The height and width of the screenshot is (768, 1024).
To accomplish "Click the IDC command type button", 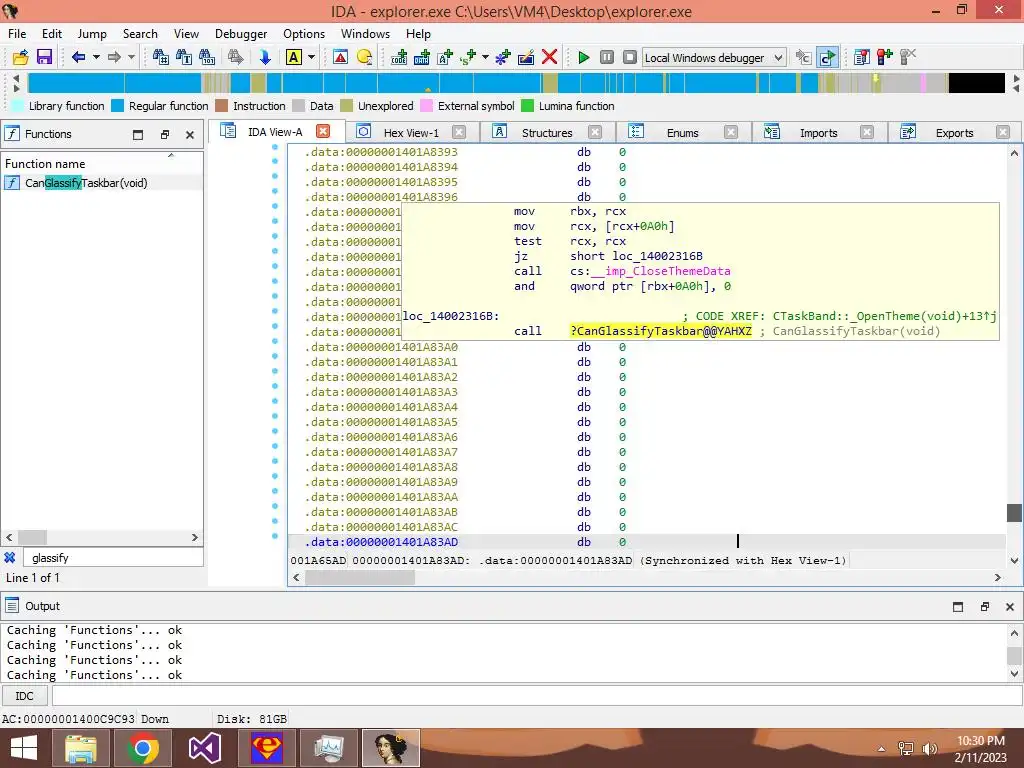I will pyautogui.click(x=24, y=696).
